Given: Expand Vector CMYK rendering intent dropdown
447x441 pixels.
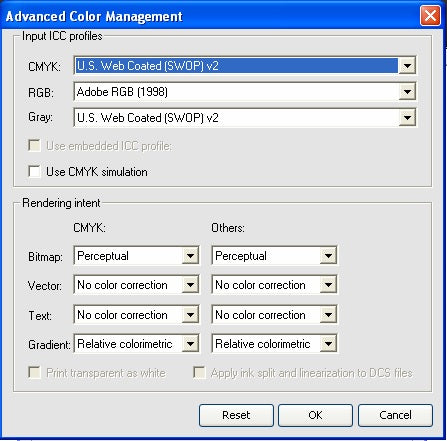Looking at the screenshot, I should (190, 285).
